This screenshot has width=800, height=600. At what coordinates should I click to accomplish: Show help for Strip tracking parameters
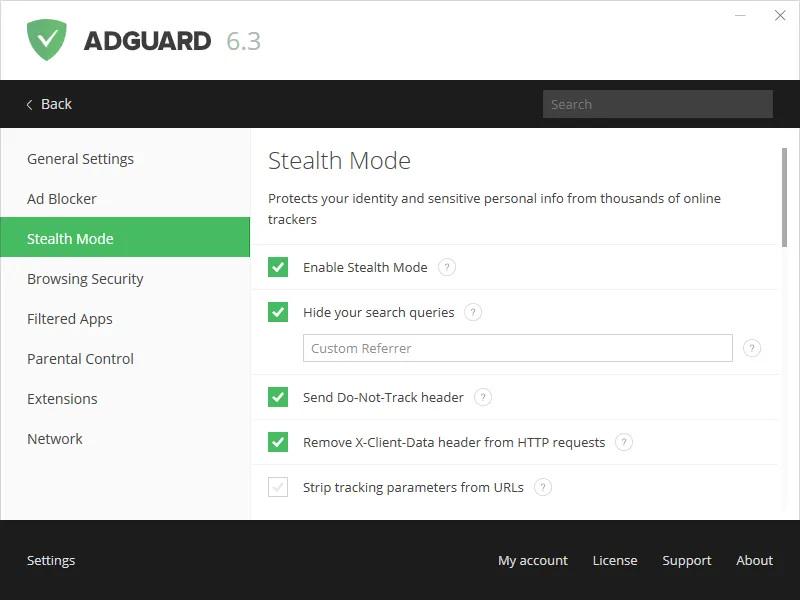click(x=543, y=487)
